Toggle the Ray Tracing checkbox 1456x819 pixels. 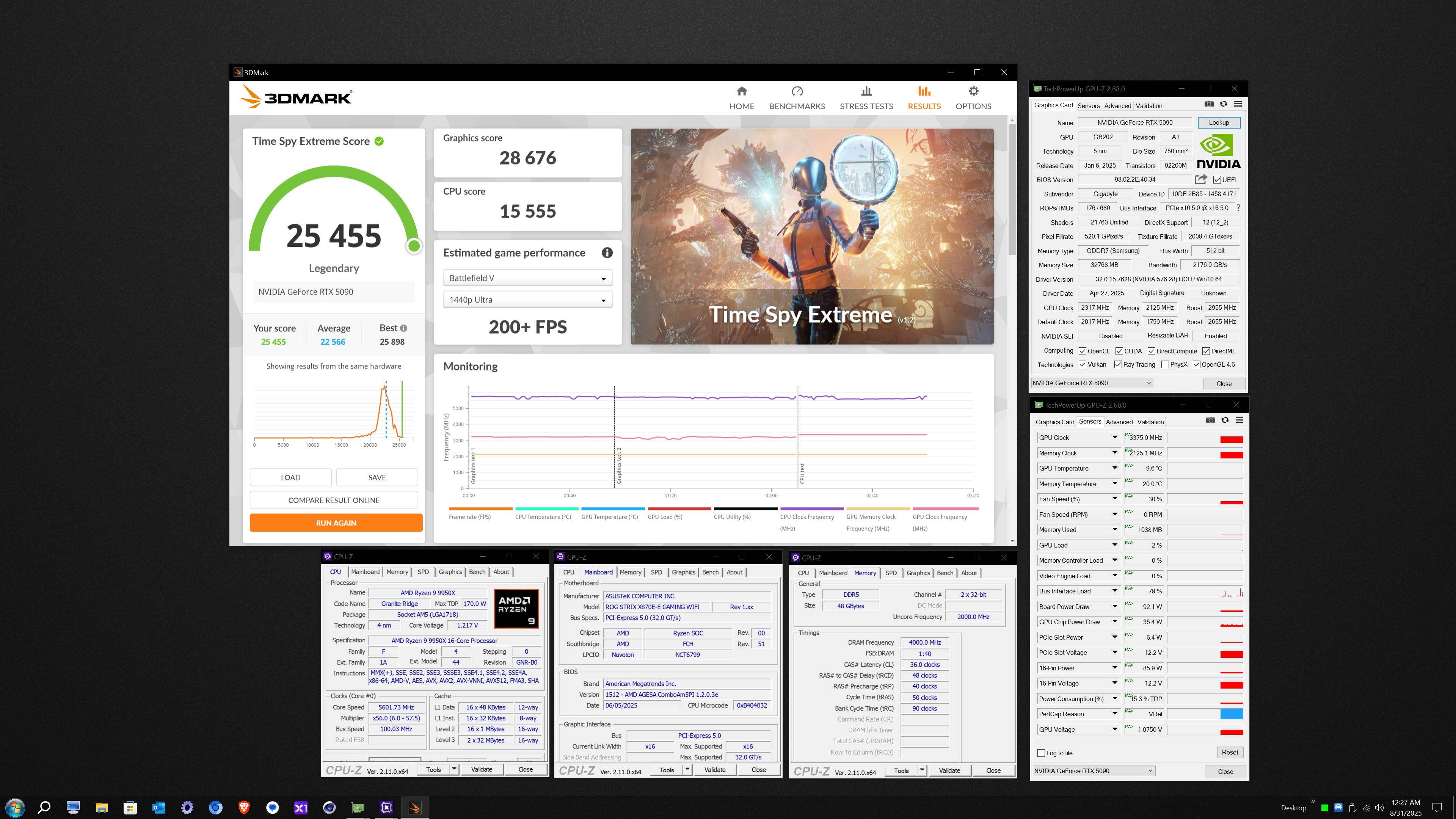(1118, 364)
